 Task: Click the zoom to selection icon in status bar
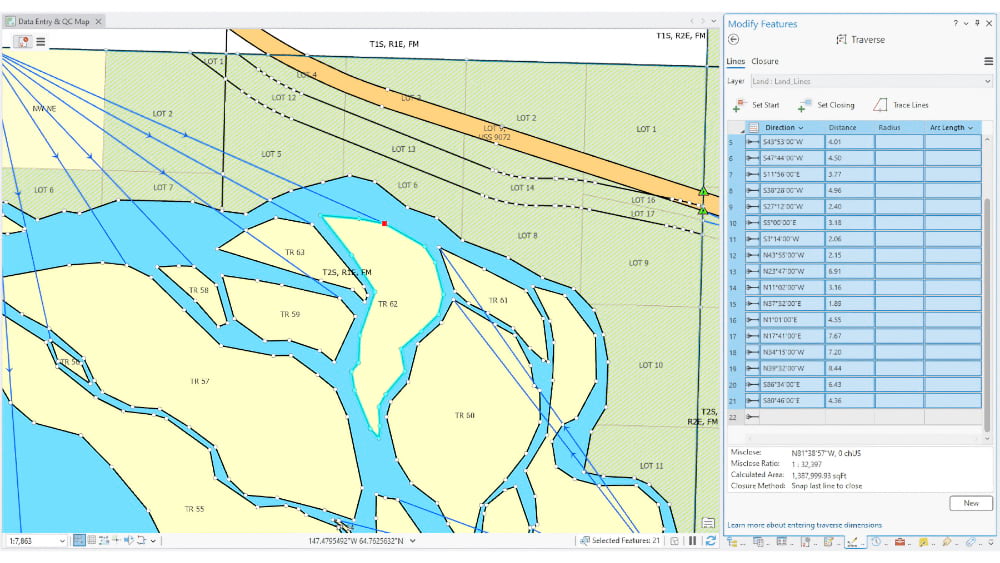point(674,541)
